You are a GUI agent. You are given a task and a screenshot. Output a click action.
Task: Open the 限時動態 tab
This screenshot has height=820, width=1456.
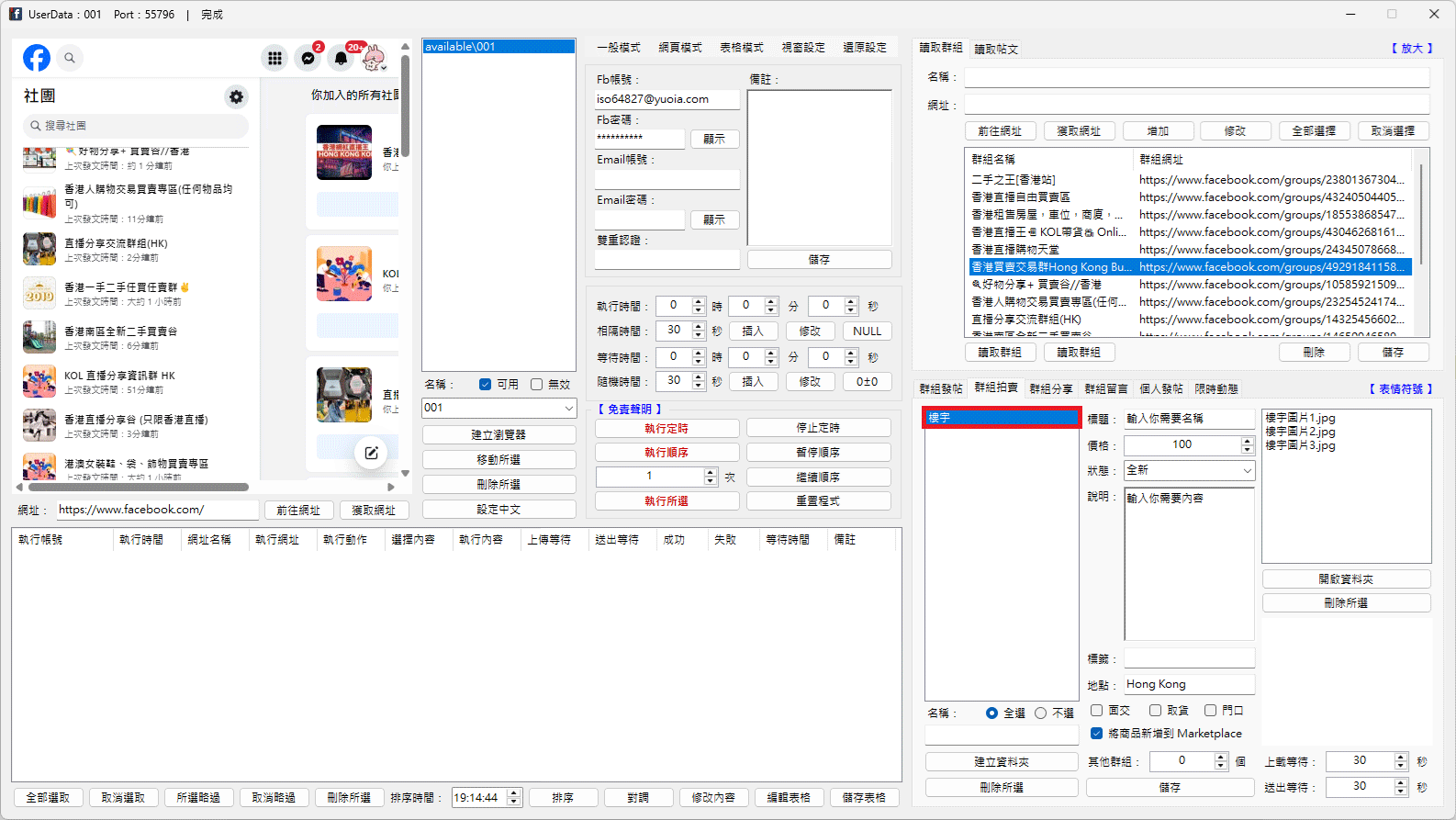pyautogui.click(x=1216, y=389)
